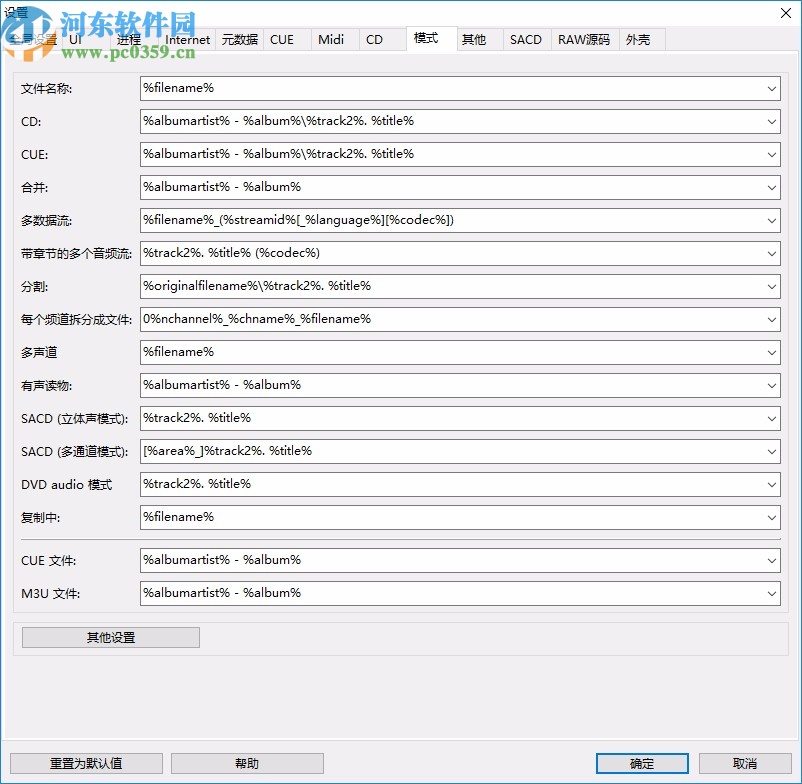Open the 多数据流 dropdown list
The height and width of the screenshot is (784, 802).
pyautogui.click(x=772, y=220)
